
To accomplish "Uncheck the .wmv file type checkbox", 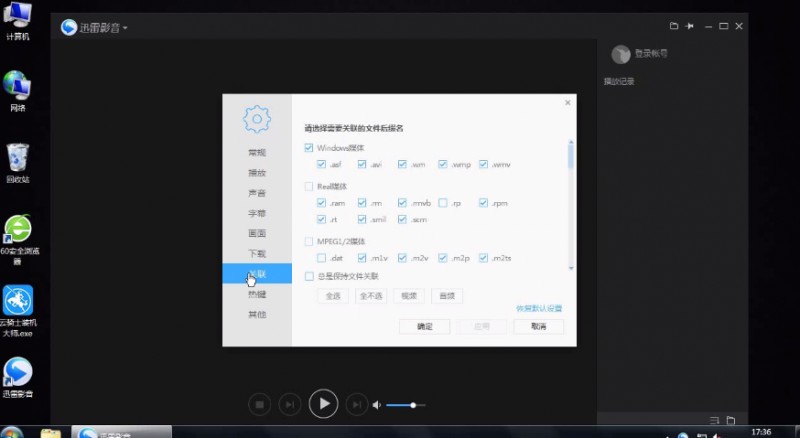I will [483, 164].
